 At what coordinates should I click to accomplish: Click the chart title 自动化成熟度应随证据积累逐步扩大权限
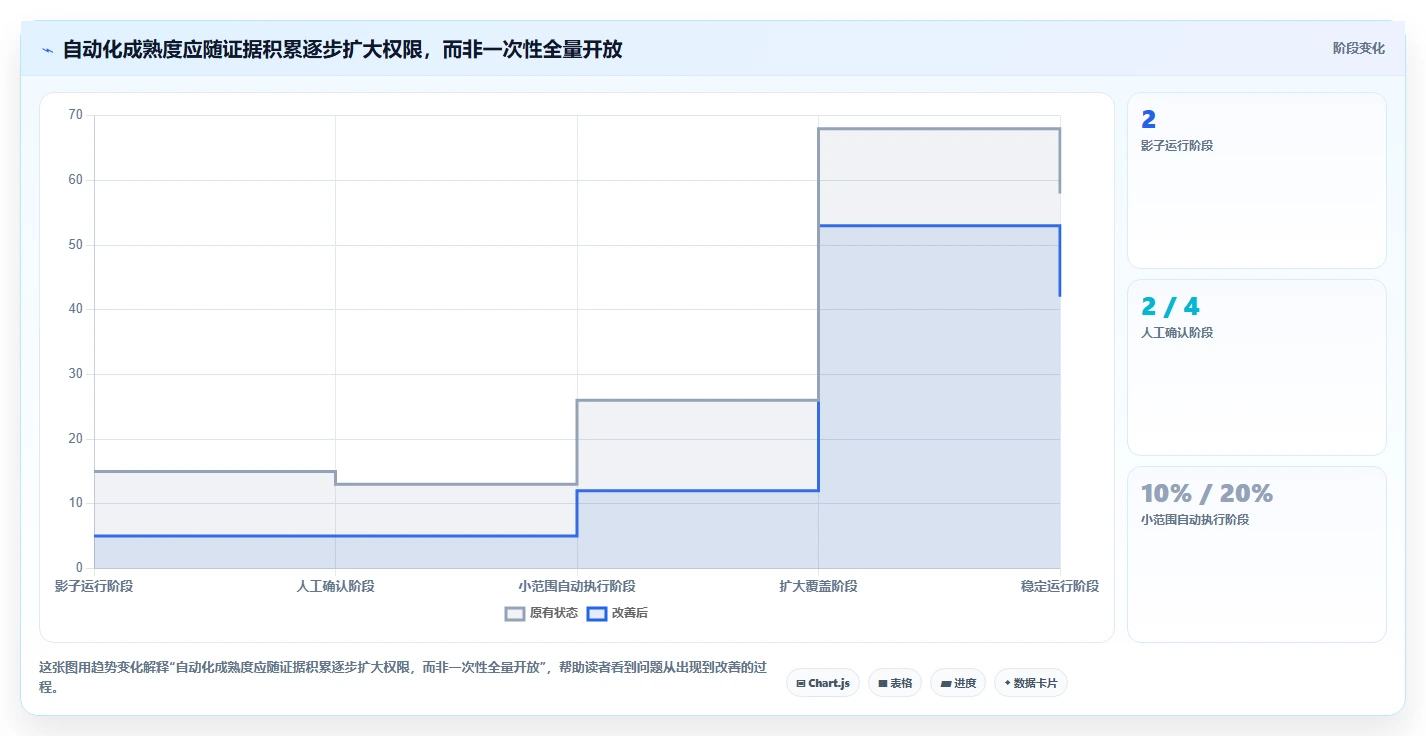(x=342, y=49)
